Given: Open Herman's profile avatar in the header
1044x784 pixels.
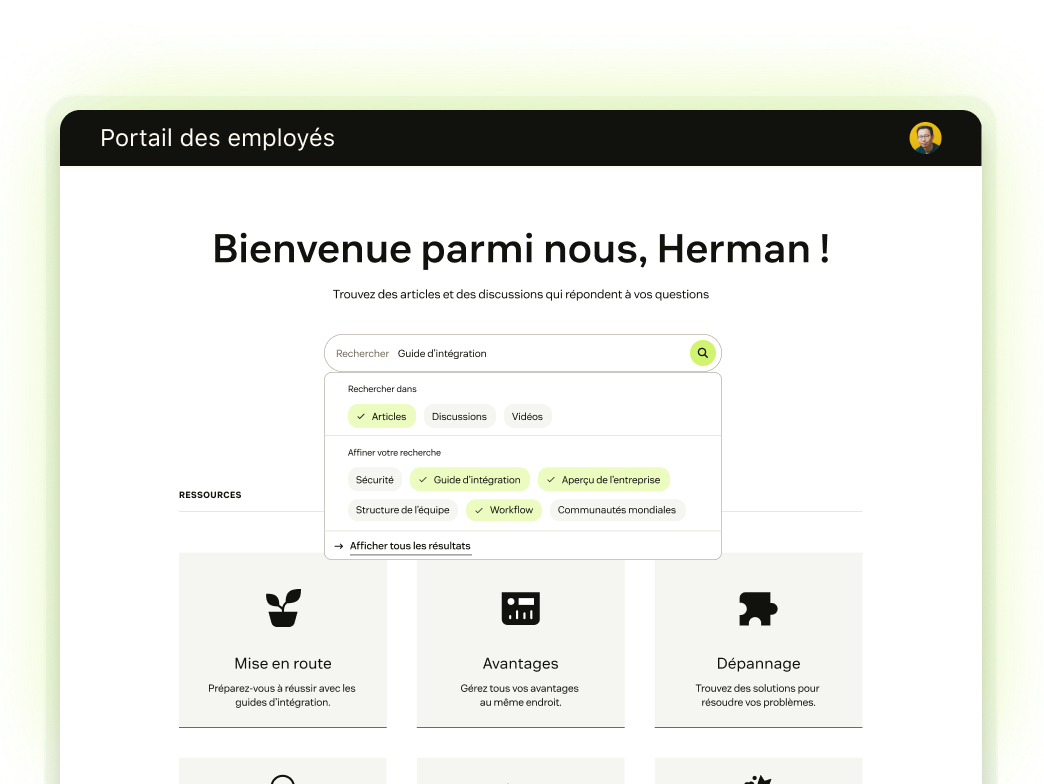Looking at the screenshot, I should click(924, 138).
